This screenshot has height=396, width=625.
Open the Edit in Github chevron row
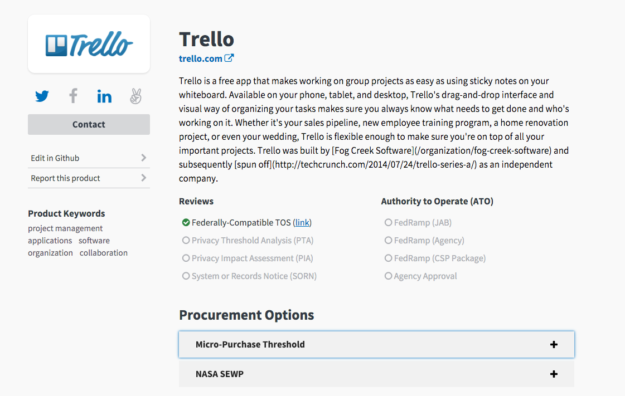[x=89, y=158]
